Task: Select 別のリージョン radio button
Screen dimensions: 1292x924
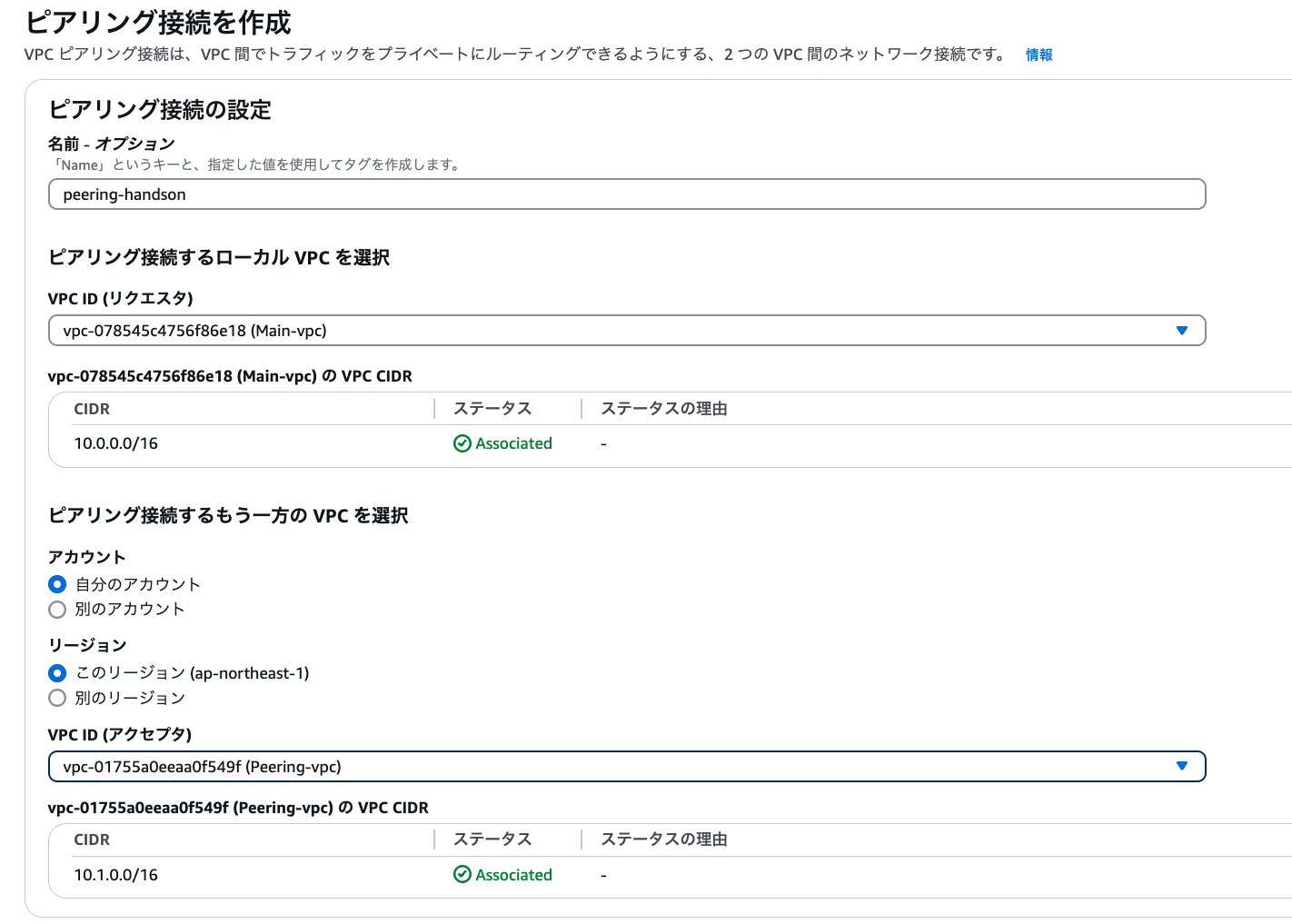Action: coord(57,698)
